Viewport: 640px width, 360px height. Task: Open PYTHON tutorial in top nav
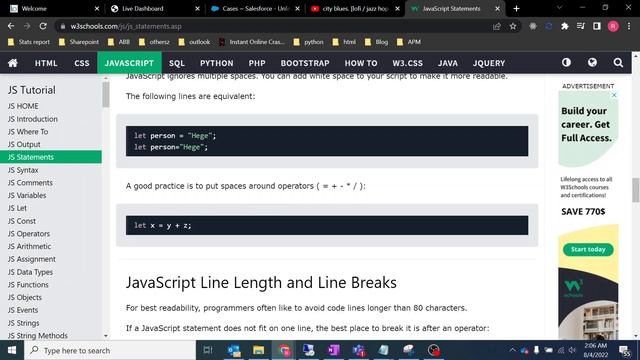click(216, 63)
